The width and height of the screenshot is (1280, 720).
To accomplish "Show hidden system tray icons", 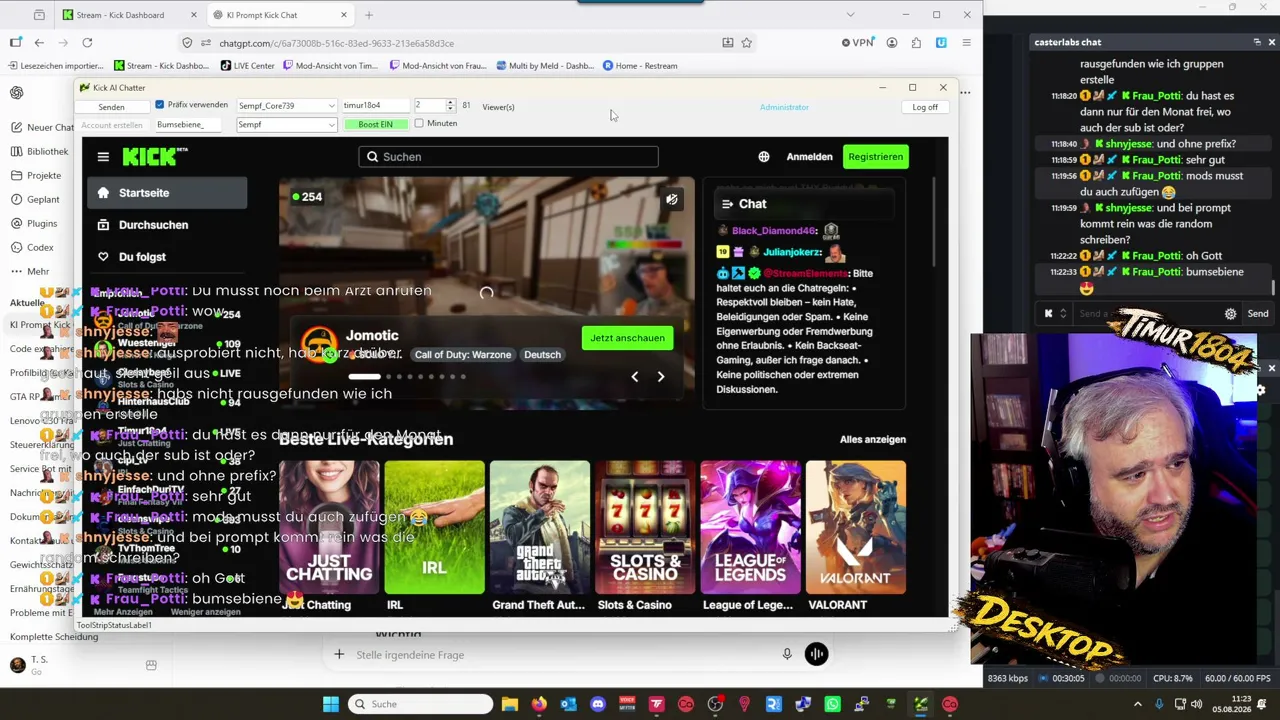I will click(1140, 704).
